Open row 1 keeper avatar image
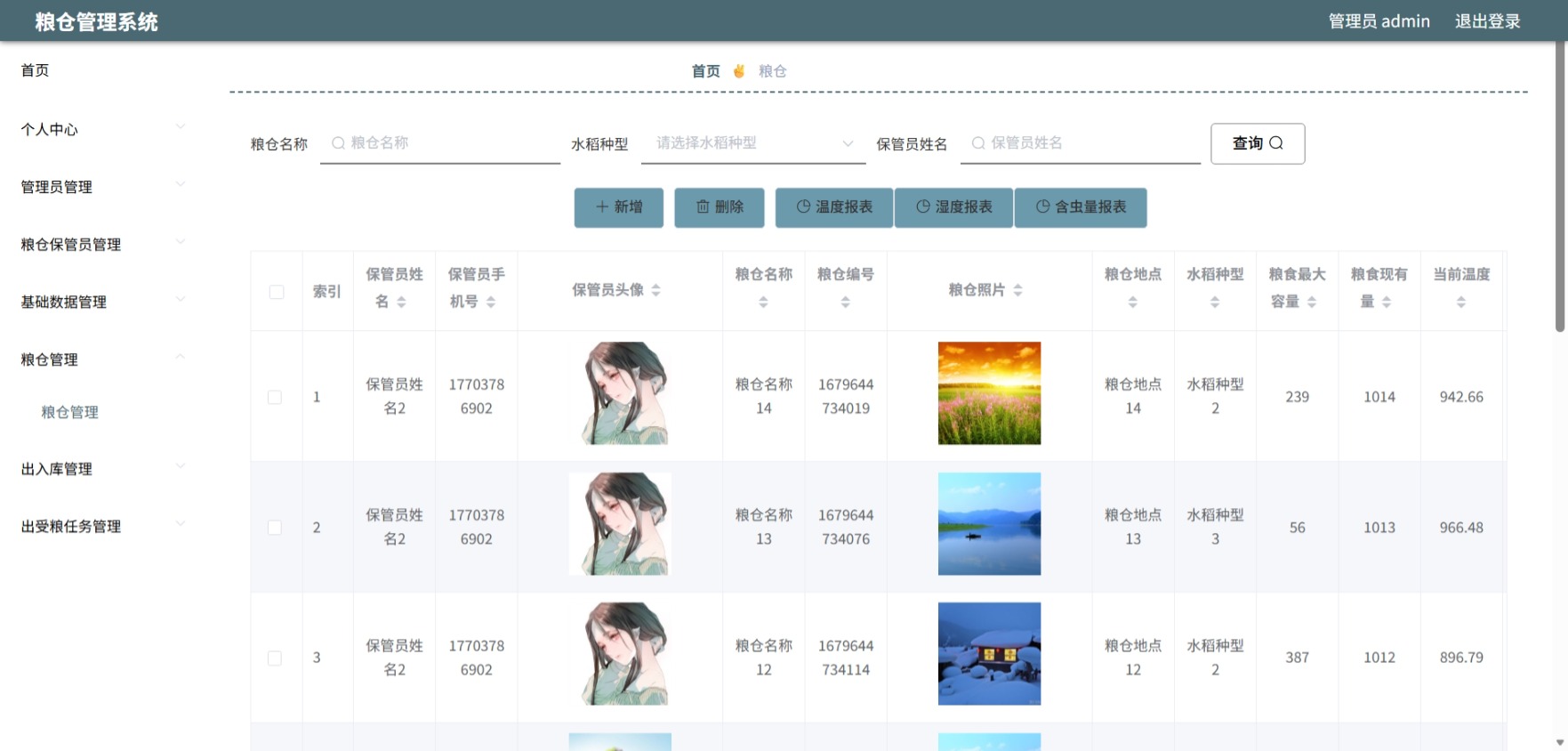The width and height of the screenshot is (1568, 751). (x=620, y=393)
